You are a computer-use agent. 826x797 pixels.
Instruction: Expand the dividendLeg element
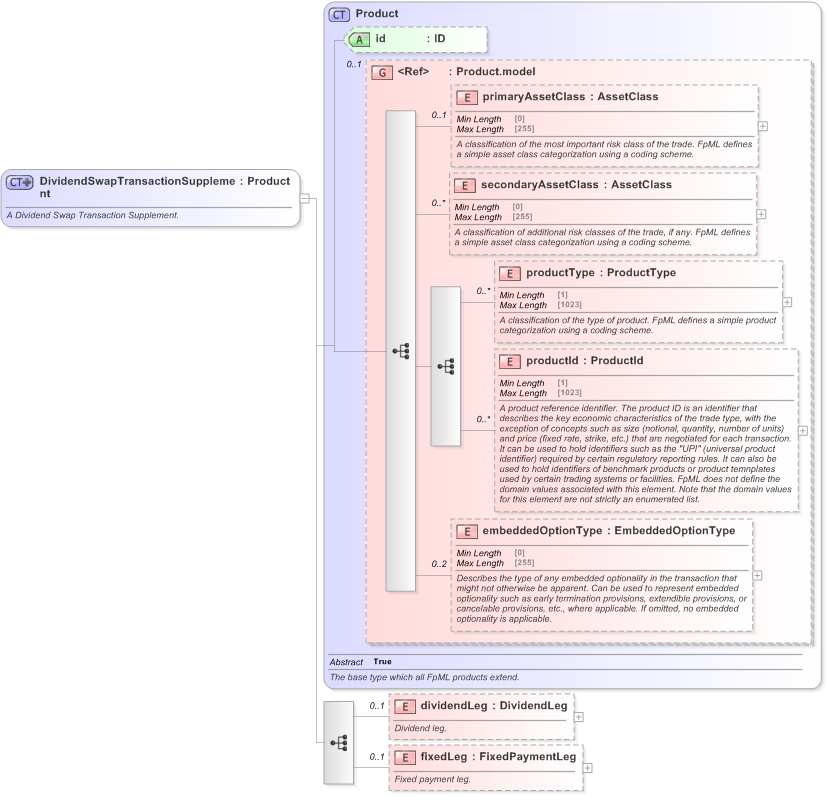tap(578, 717)
